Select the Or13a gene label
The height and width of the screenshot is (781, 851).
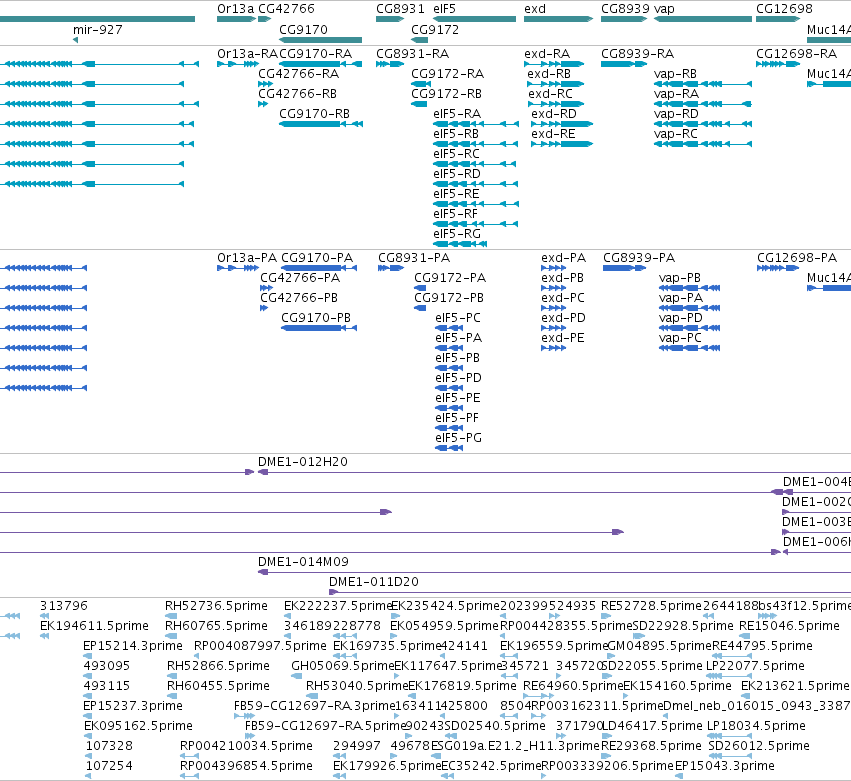(x=236, y=9)
